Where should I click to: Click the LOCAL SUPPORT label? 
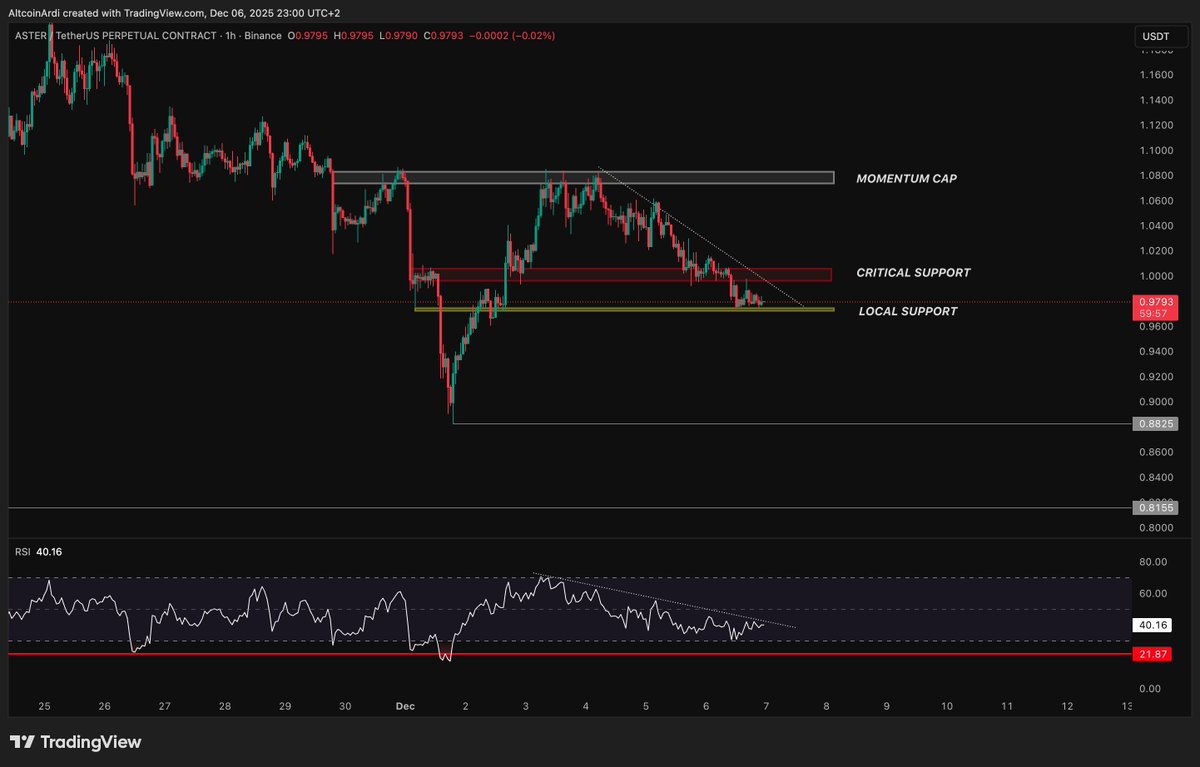click(908, 312)
